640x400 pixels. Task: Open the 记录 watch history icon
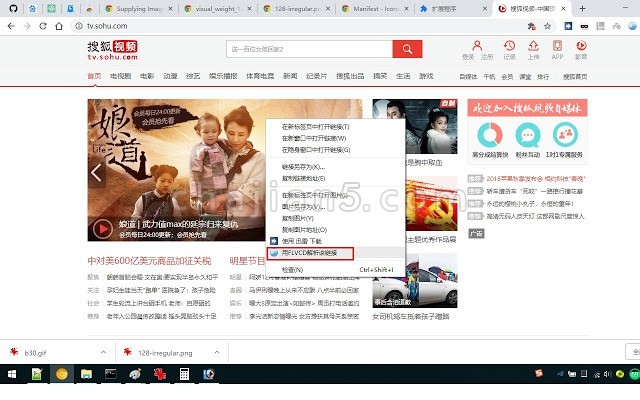pyautogui.click(x=509, y=45)
